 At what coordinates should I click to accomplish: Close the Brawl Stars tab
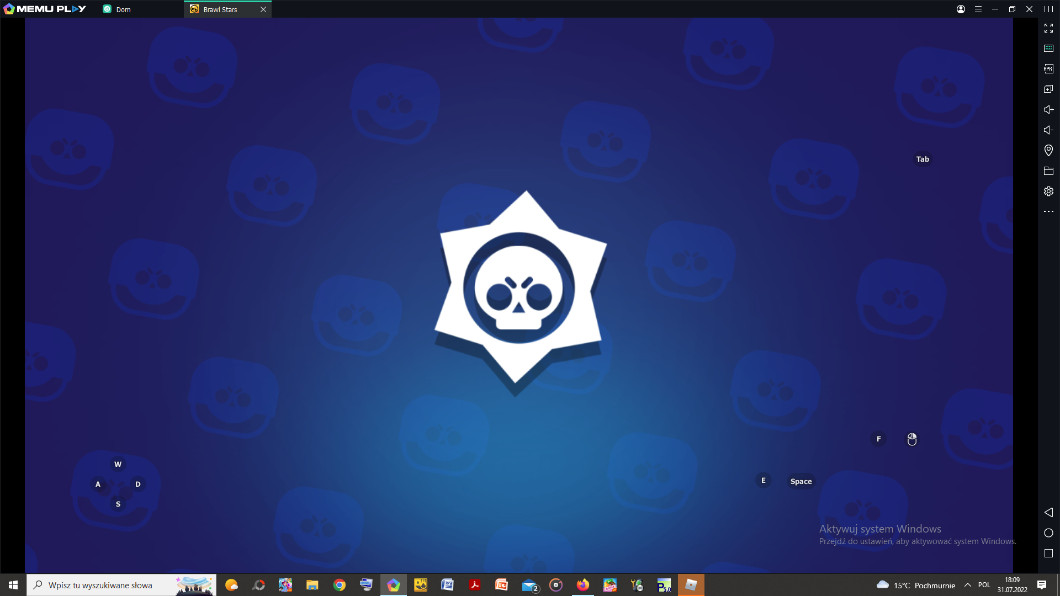[263, 9]
